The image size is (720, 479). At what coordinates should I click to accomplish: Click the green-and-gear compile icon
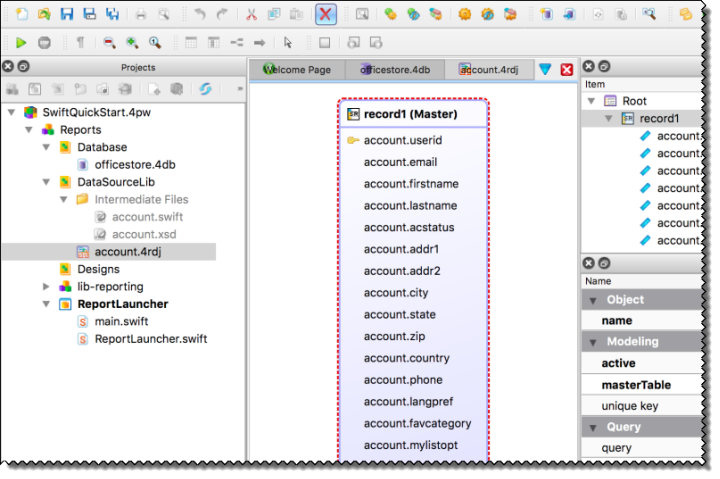413,14
